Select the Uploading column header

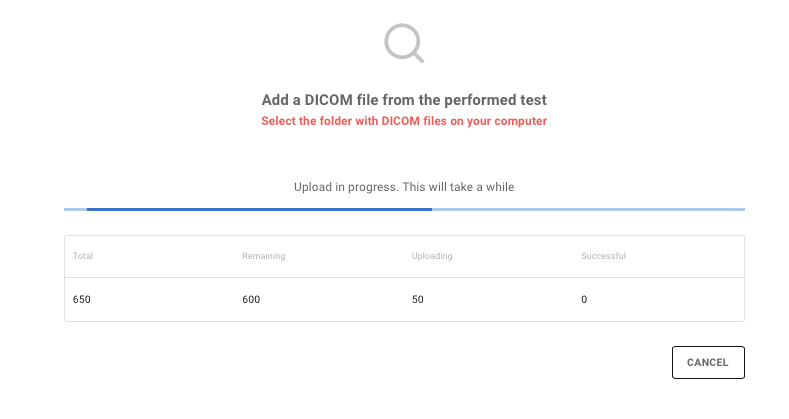point(432,256)
